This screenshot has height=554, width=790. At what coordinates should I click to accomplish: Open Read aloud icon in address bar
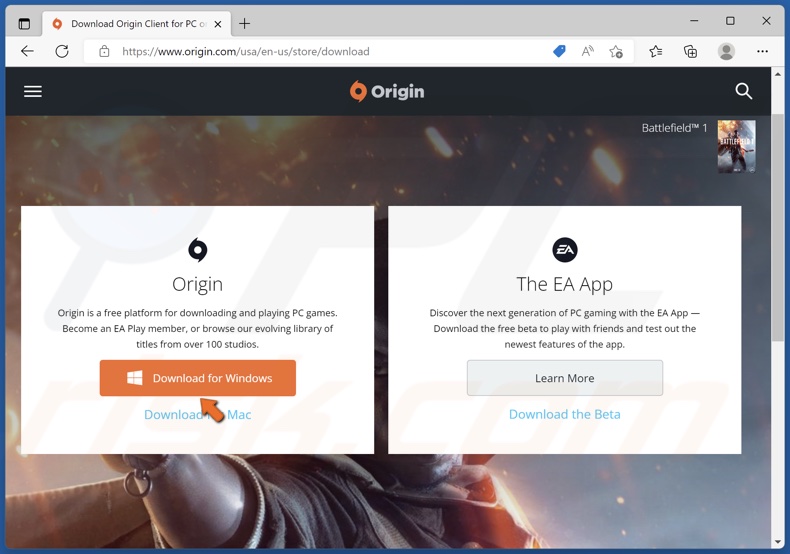point(587,51)
